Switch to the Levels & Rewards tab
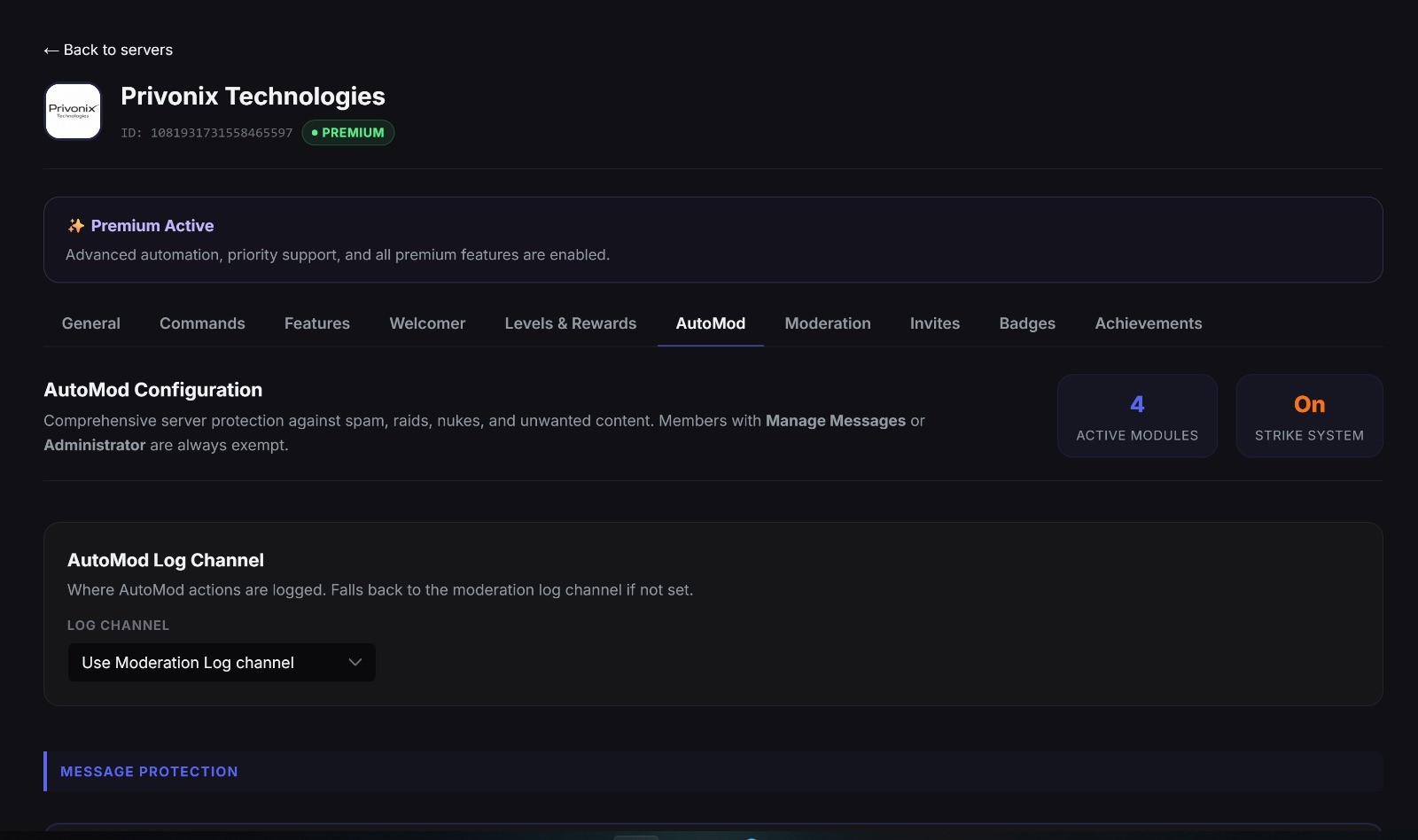 click(570, 323)
